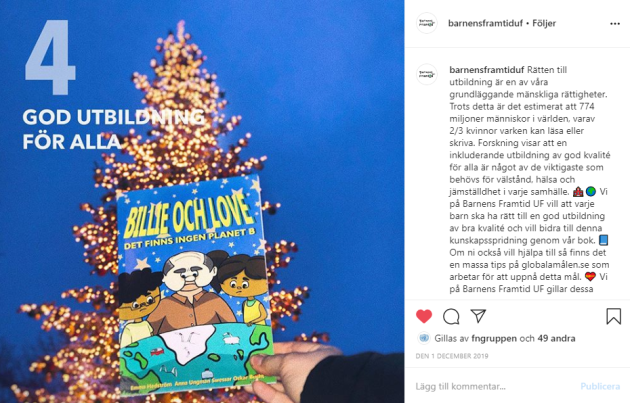Toggle the Följer following button

tap(544, 23)
